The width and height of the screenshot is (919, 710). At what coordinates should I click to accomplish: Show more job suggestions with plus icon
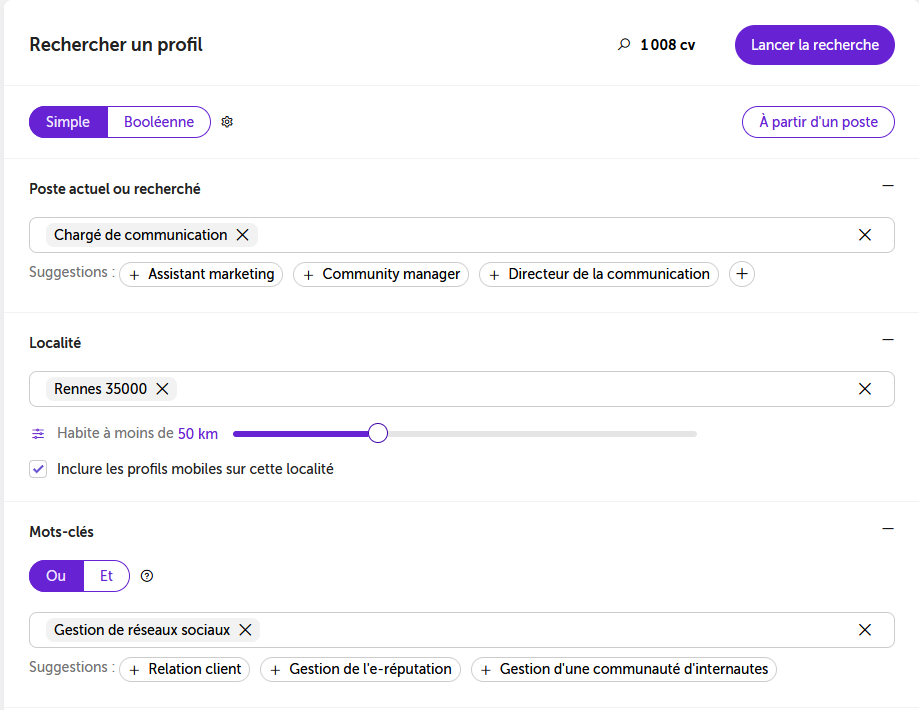pos(741,274)
